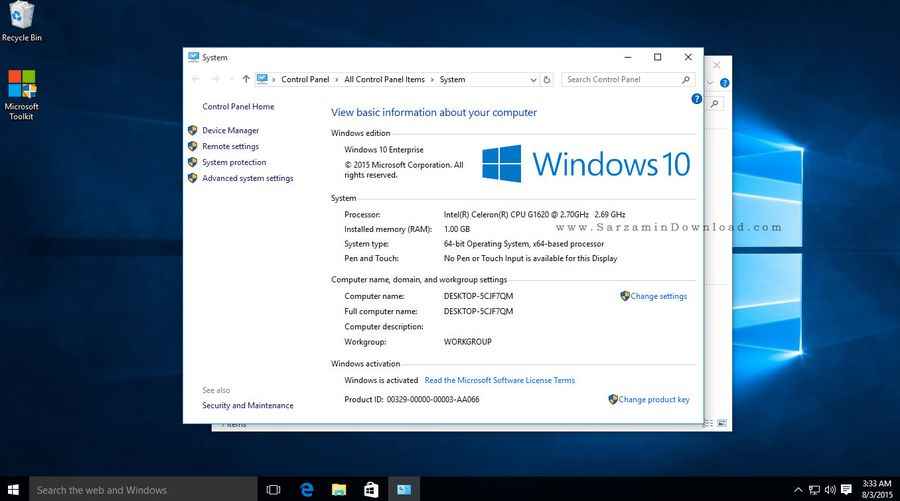The width and height of the screenshot is (900, 501).
Task: Open the taskbar clock showing 3:33 AM
Action: 876,489
